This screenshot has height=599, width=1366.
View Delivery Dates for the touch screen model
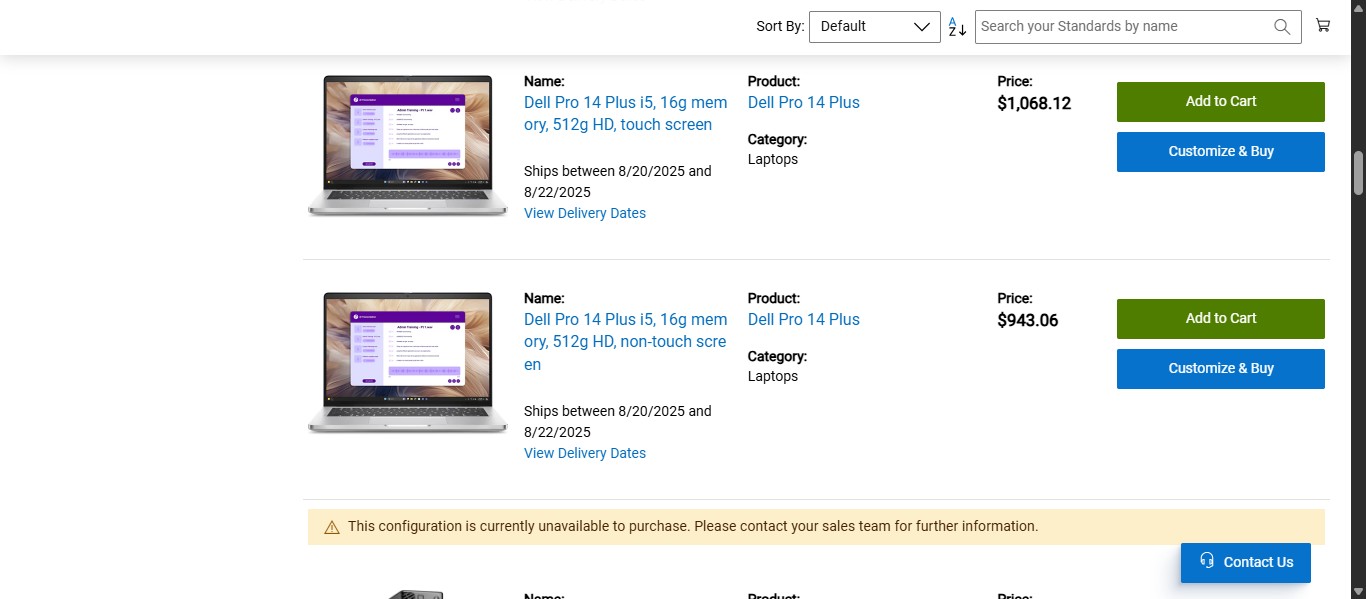tap(584, 213)
